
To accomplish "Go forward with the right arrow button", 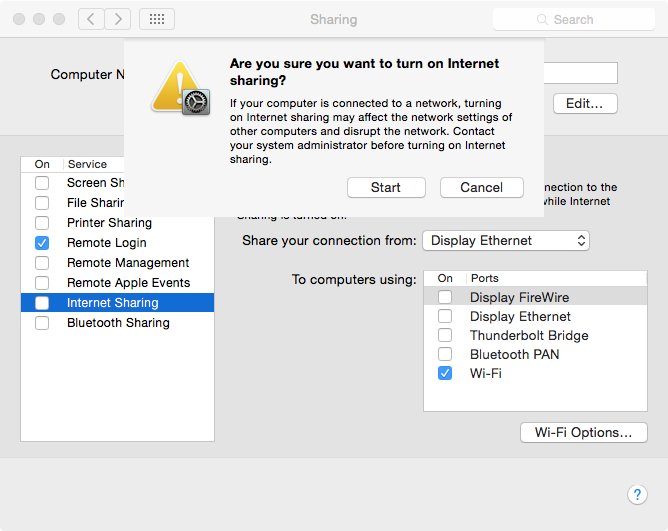I will [x=118, y=19].
